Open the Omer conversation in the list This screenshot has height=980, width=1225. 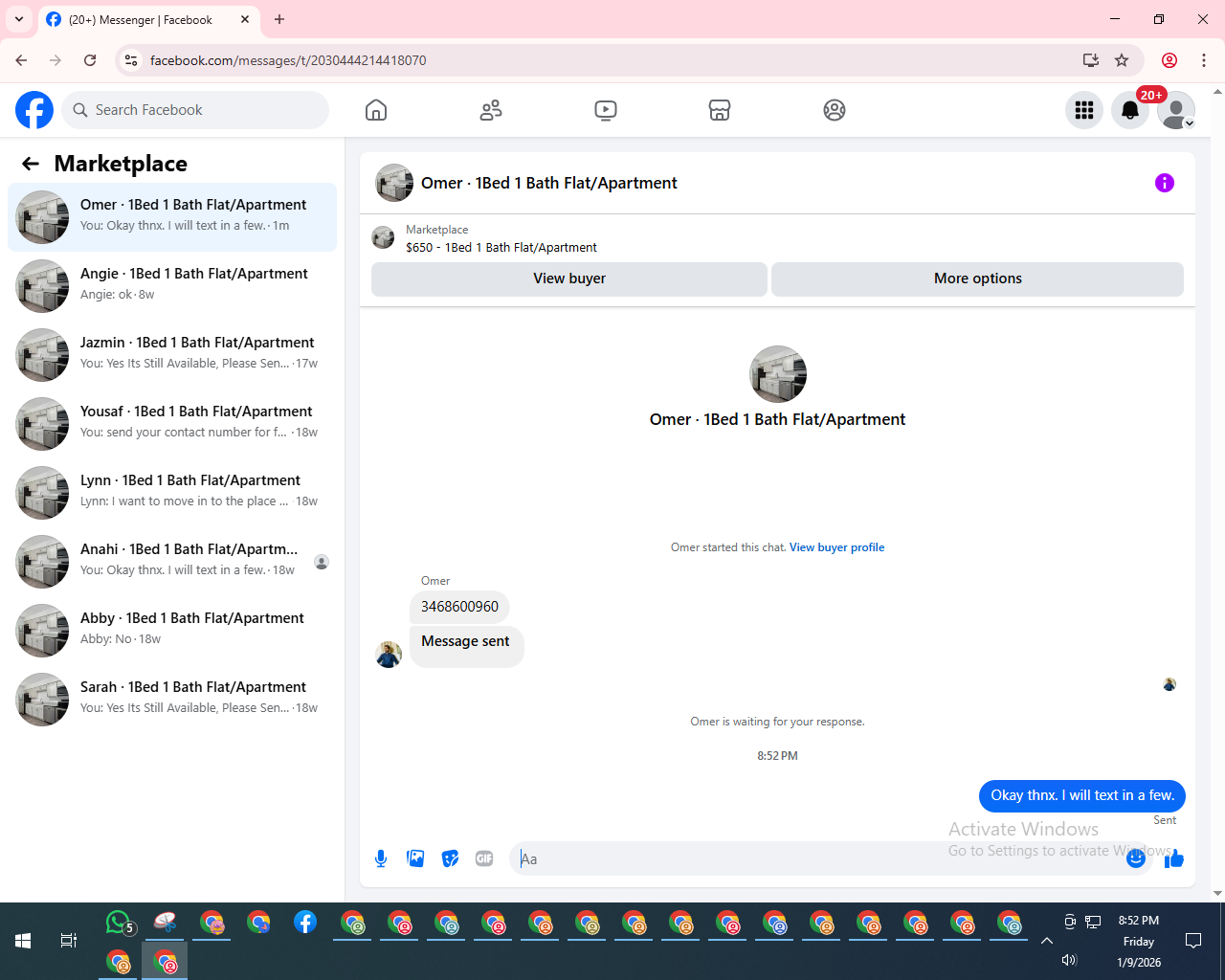coord(172,217)
